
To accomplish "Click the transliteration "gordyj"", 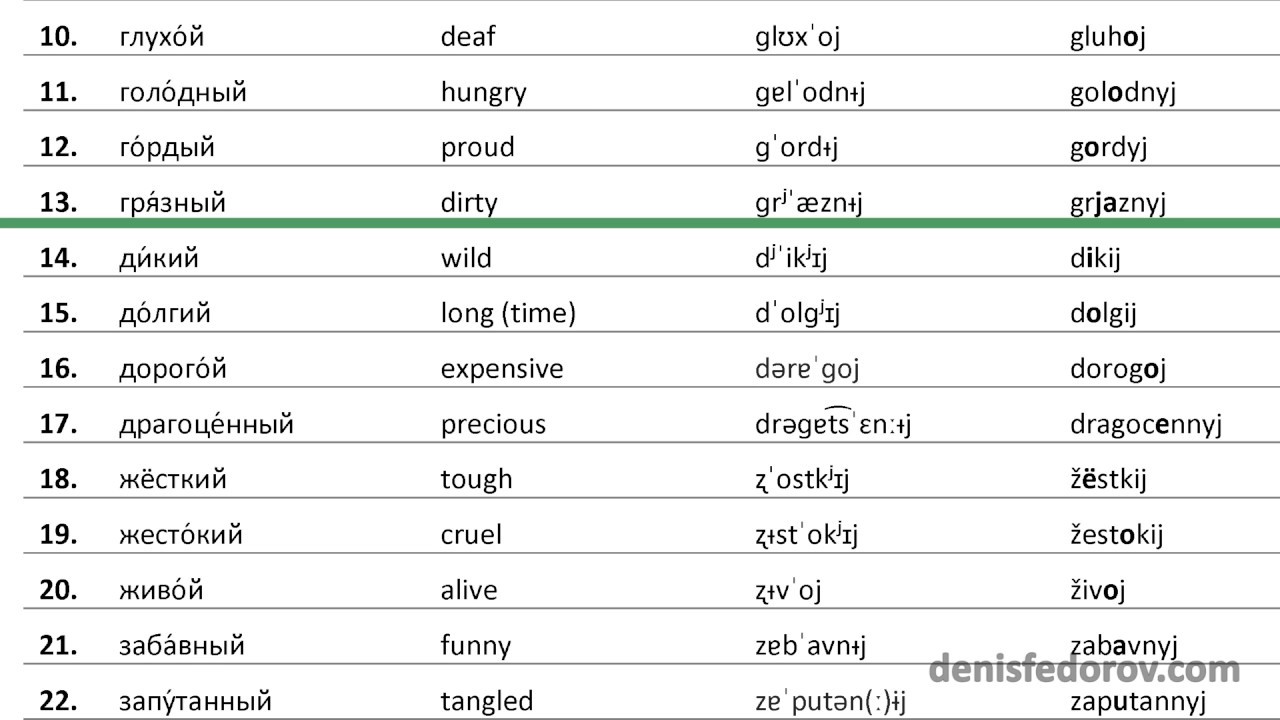I will (x=1108, y=148).
